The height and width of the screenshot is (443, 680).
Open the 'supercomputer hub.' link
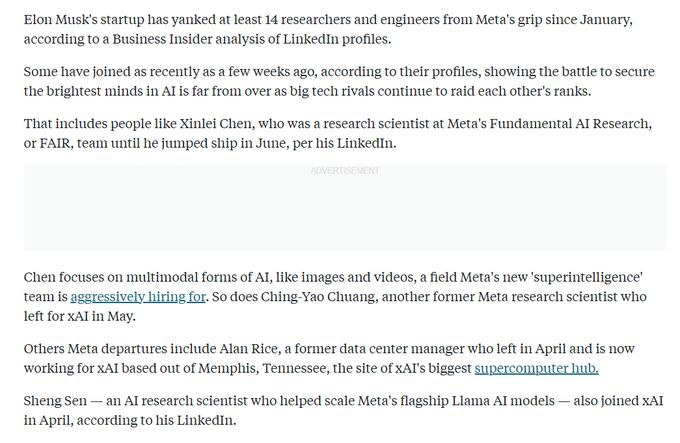[x=536, y=369]
